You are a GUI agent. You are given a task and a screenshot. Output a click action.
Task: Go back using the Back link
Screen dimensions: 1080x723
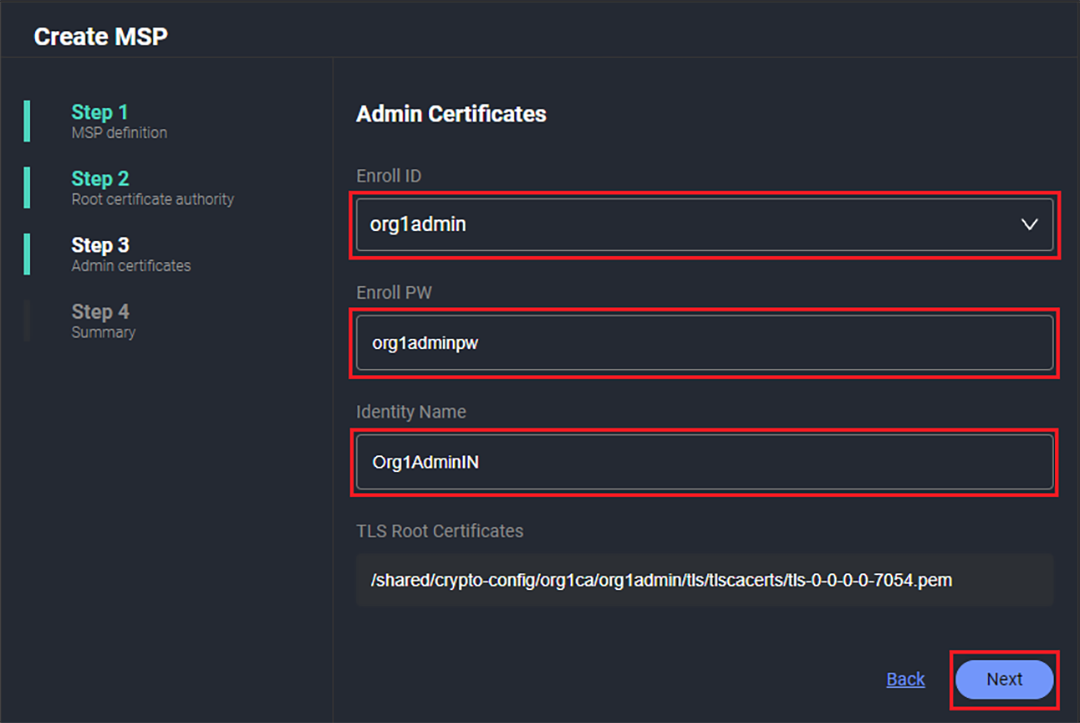pyautogui.click(x=905, y=679)
